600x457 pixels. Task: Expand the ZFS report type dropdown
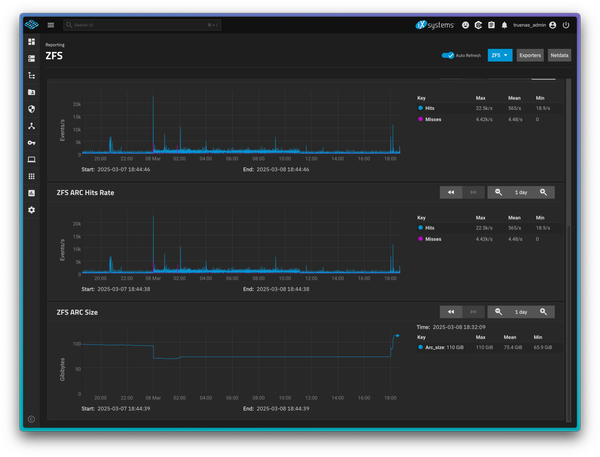pyautogui.click(x=500, y=56)
